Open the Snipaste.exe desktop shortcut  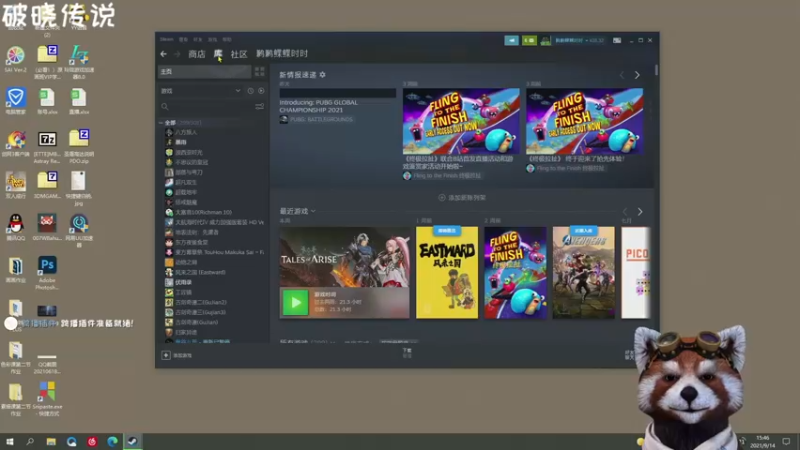point(47,398)
